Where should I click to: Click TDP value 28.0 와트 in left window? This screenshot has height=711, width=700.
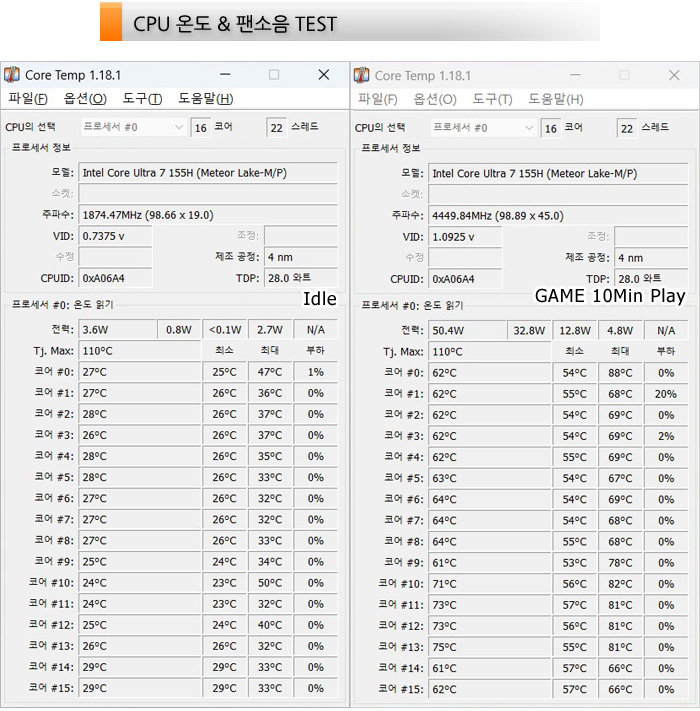(301, 278)
